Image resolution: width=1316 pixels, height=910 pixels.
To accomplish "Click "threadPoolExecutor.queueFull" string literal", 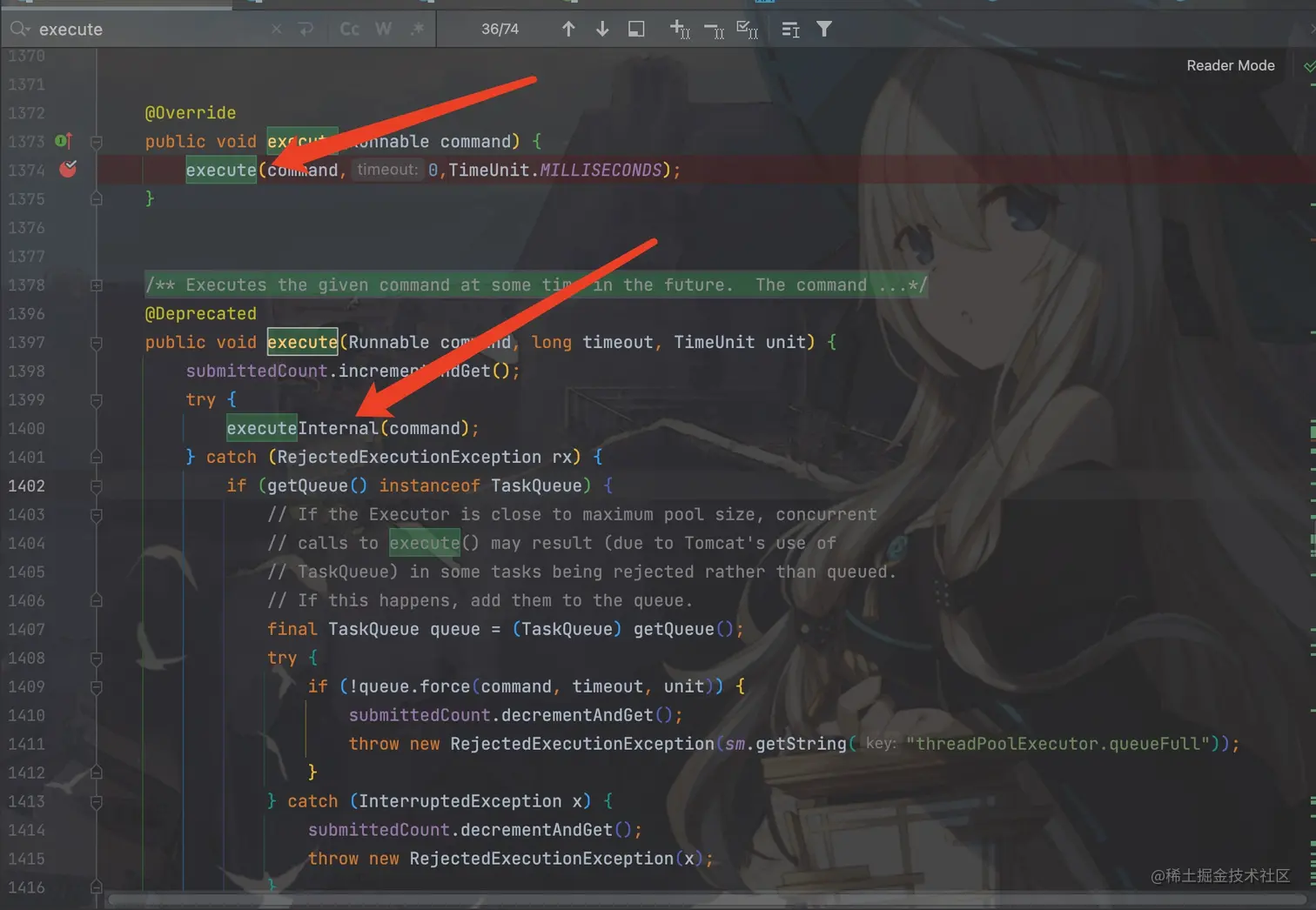I will [x=1058, y=744].
